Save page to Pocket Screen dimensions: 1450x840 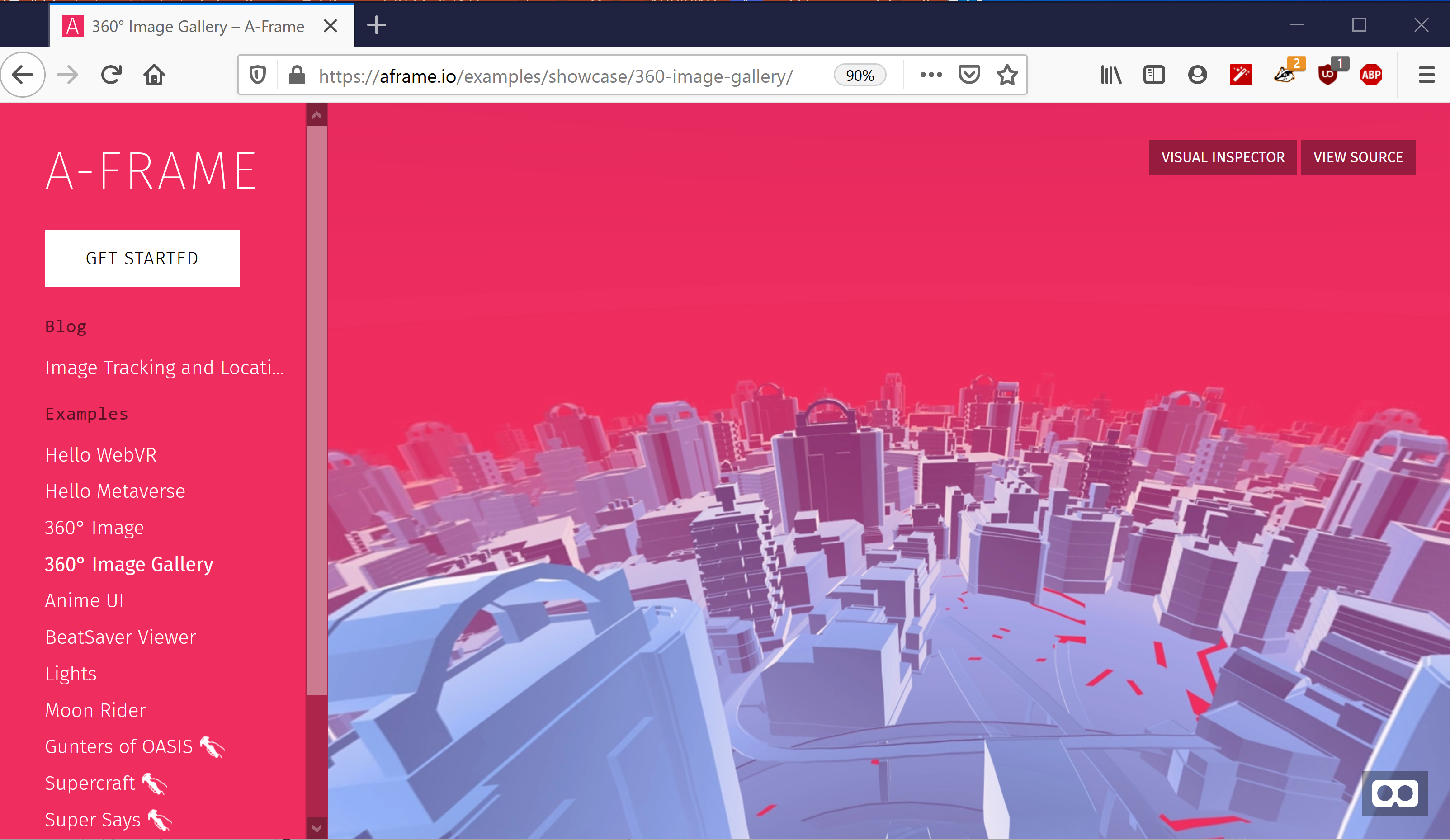969,75
